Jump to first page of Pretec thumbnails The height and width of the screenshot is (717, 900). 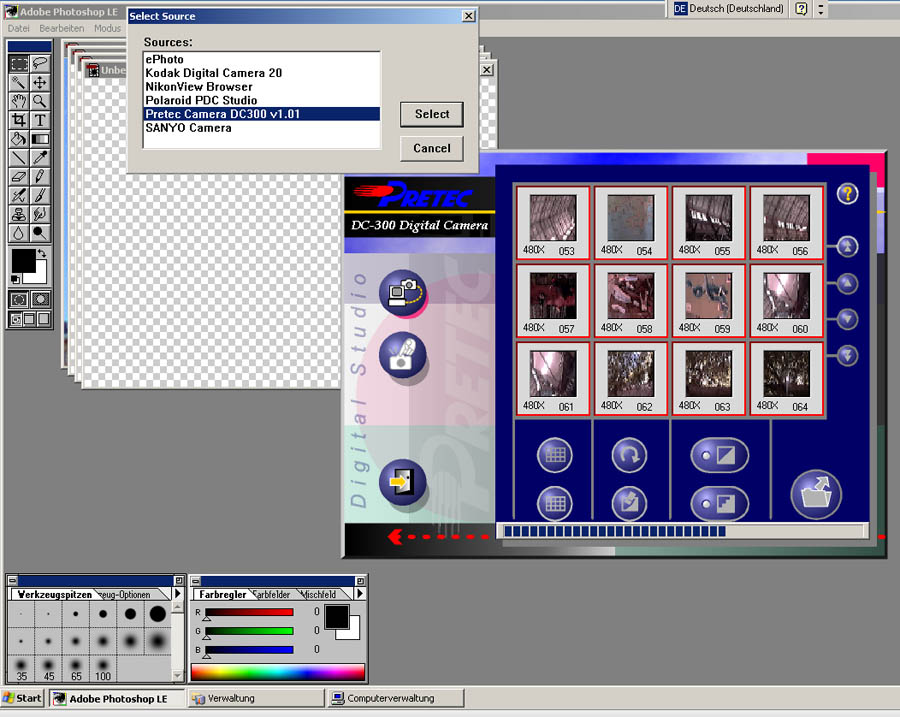coord(847,247)
